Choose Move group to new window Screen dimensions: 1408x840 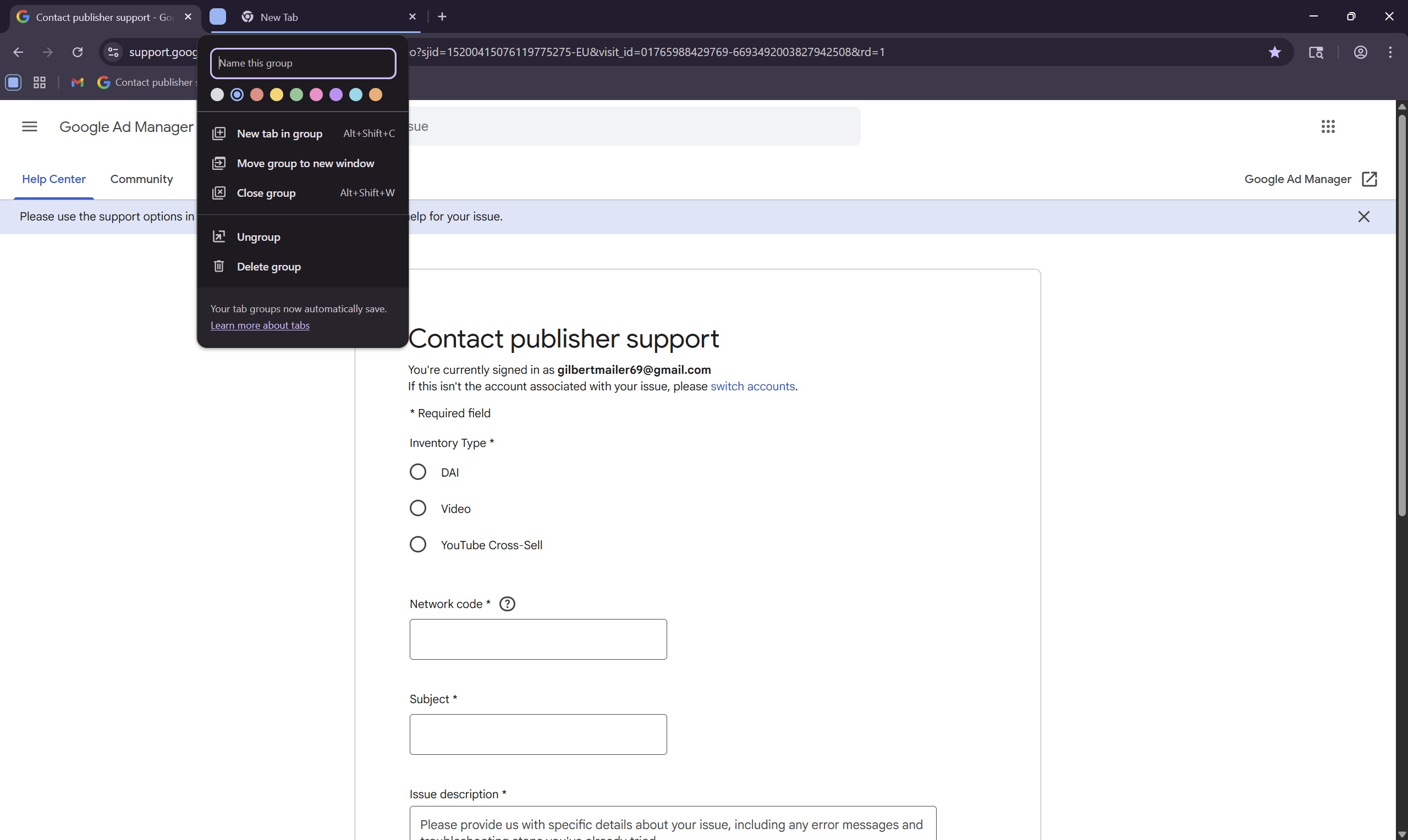tap(305, 164)
